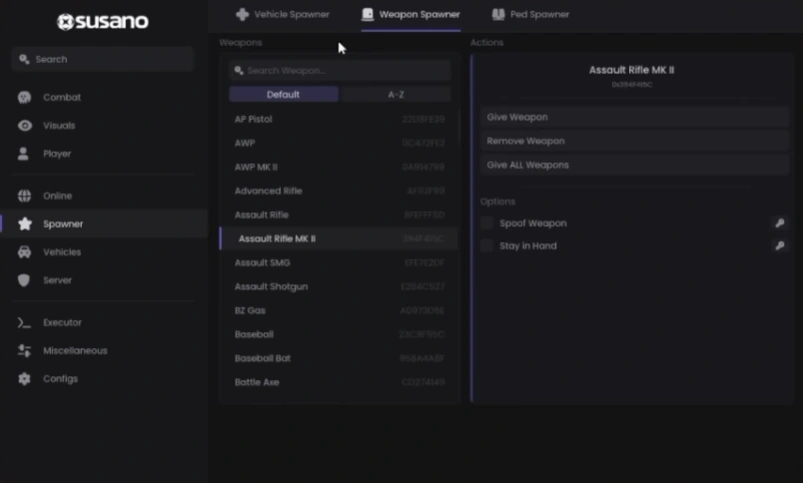
Task: Enable the Spoof Weapon checkbox
Action: pos(487,223)
